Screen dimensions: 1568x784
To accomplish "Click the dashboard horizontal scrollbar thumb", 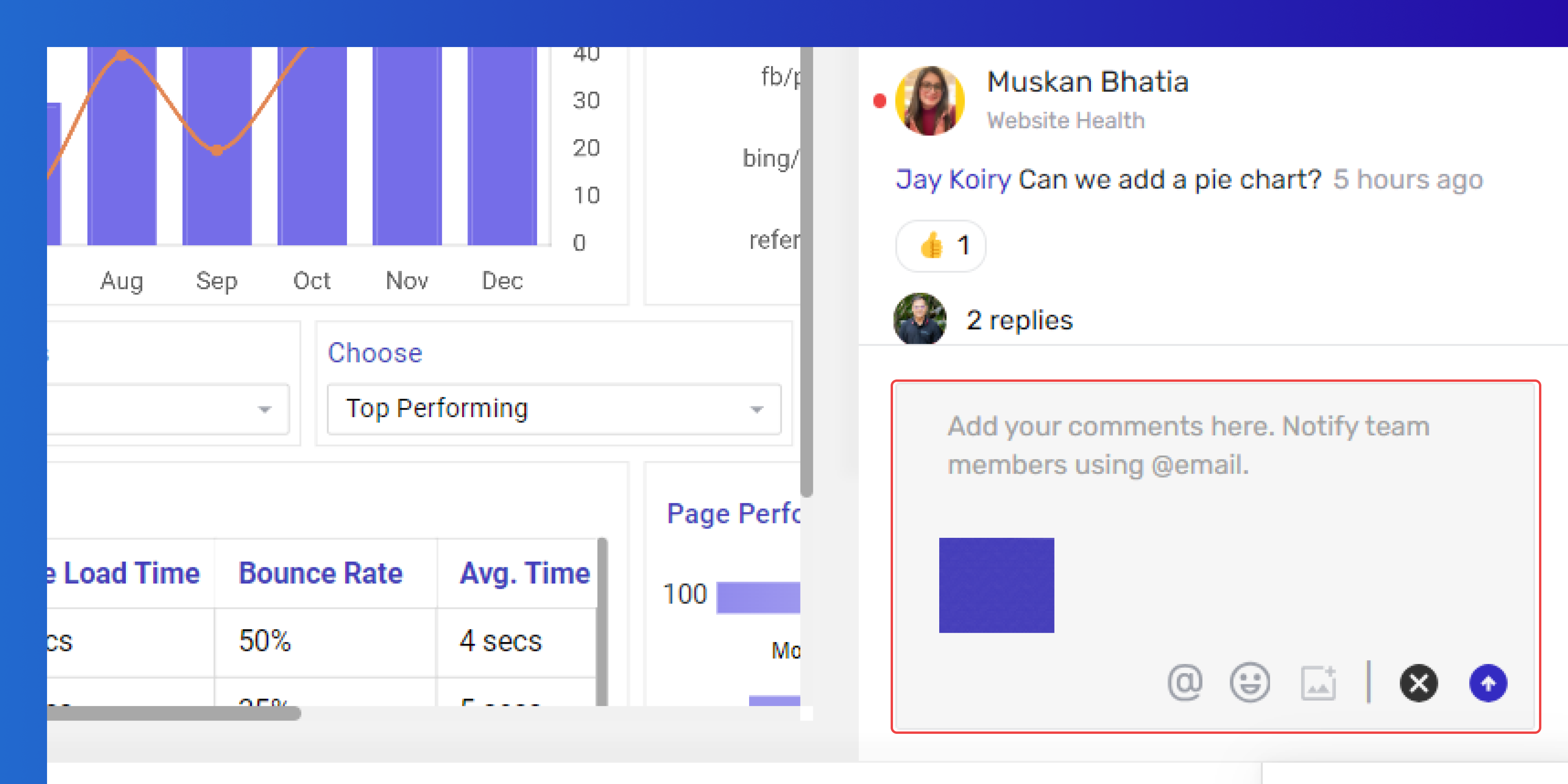I will coord(174,713).
